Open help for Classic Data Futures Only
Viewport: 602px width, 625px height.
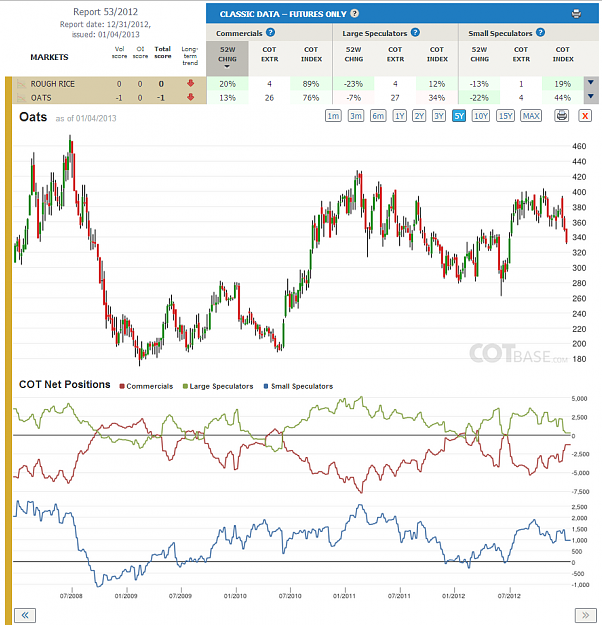point(354,14)
